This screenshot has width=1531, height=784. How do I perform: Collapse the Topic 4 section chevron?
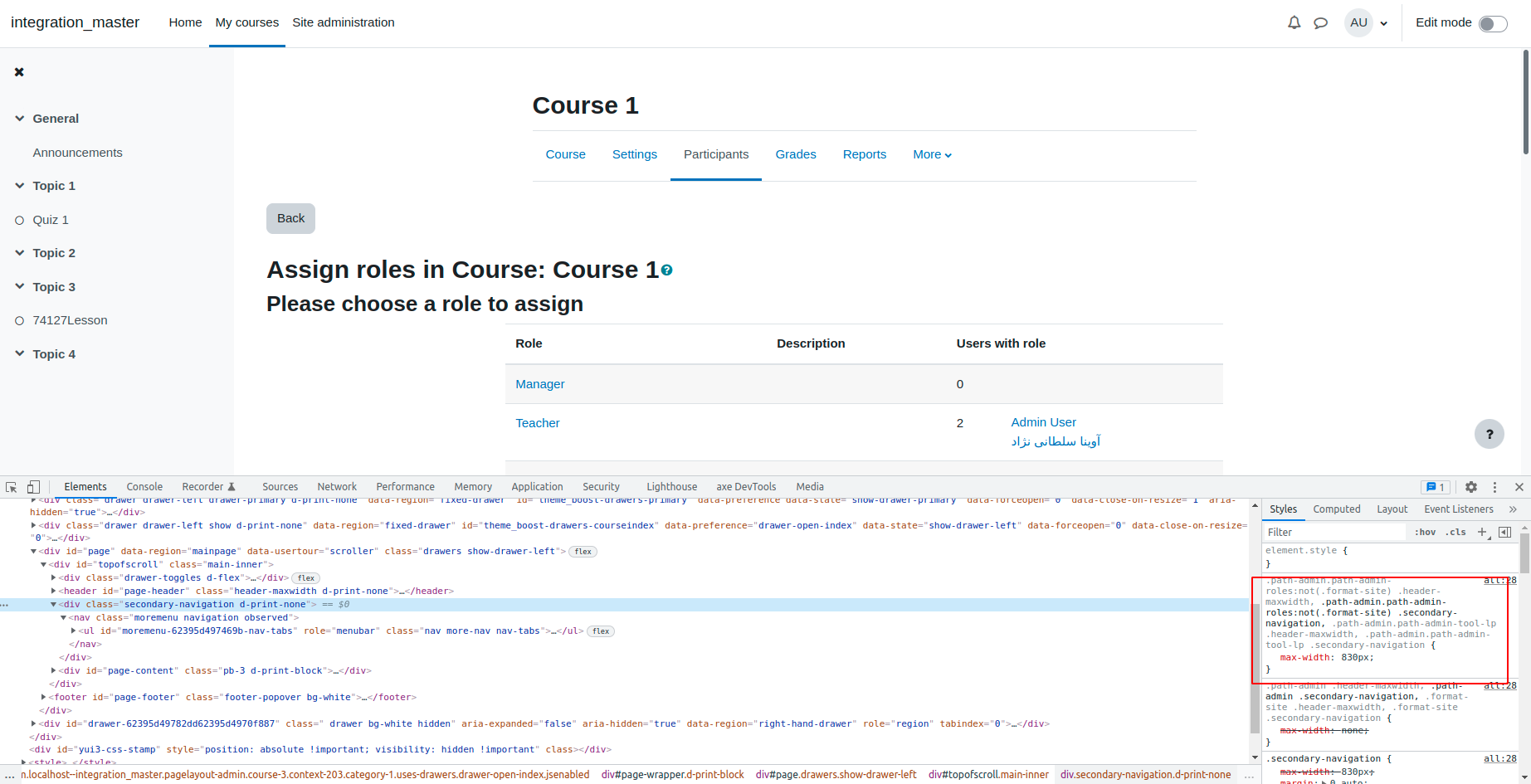[x=20, y=354]
